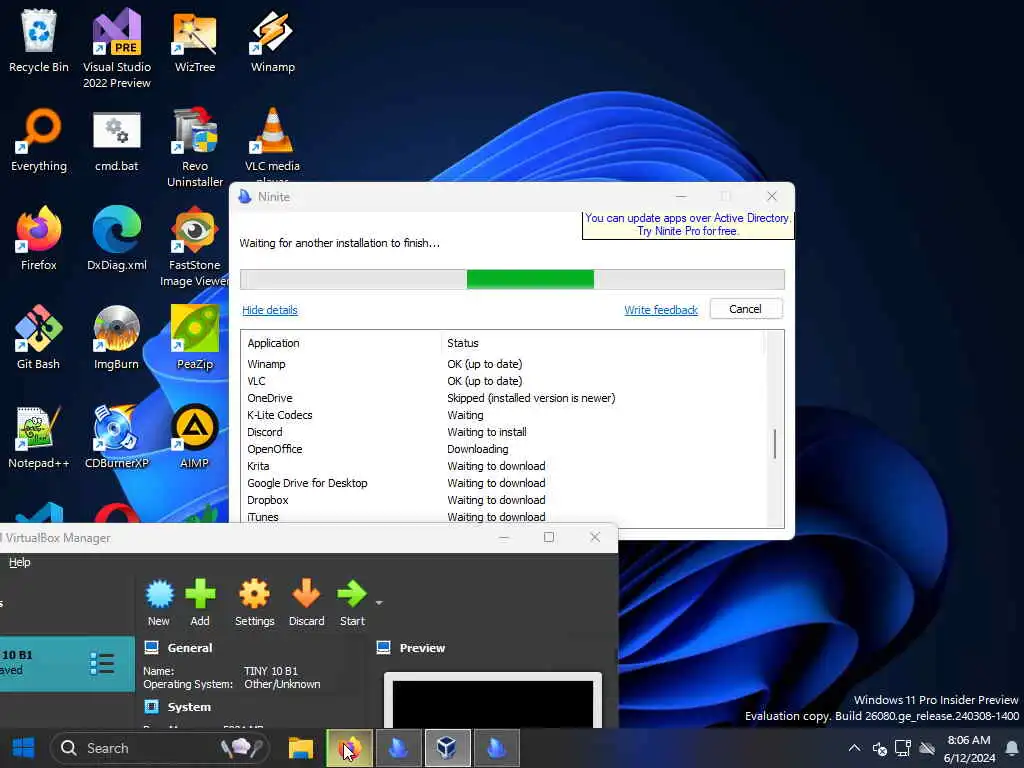Select the AIMP desktop icon
The height and width of the screenshot is (768, 1024).
(195, 438)
